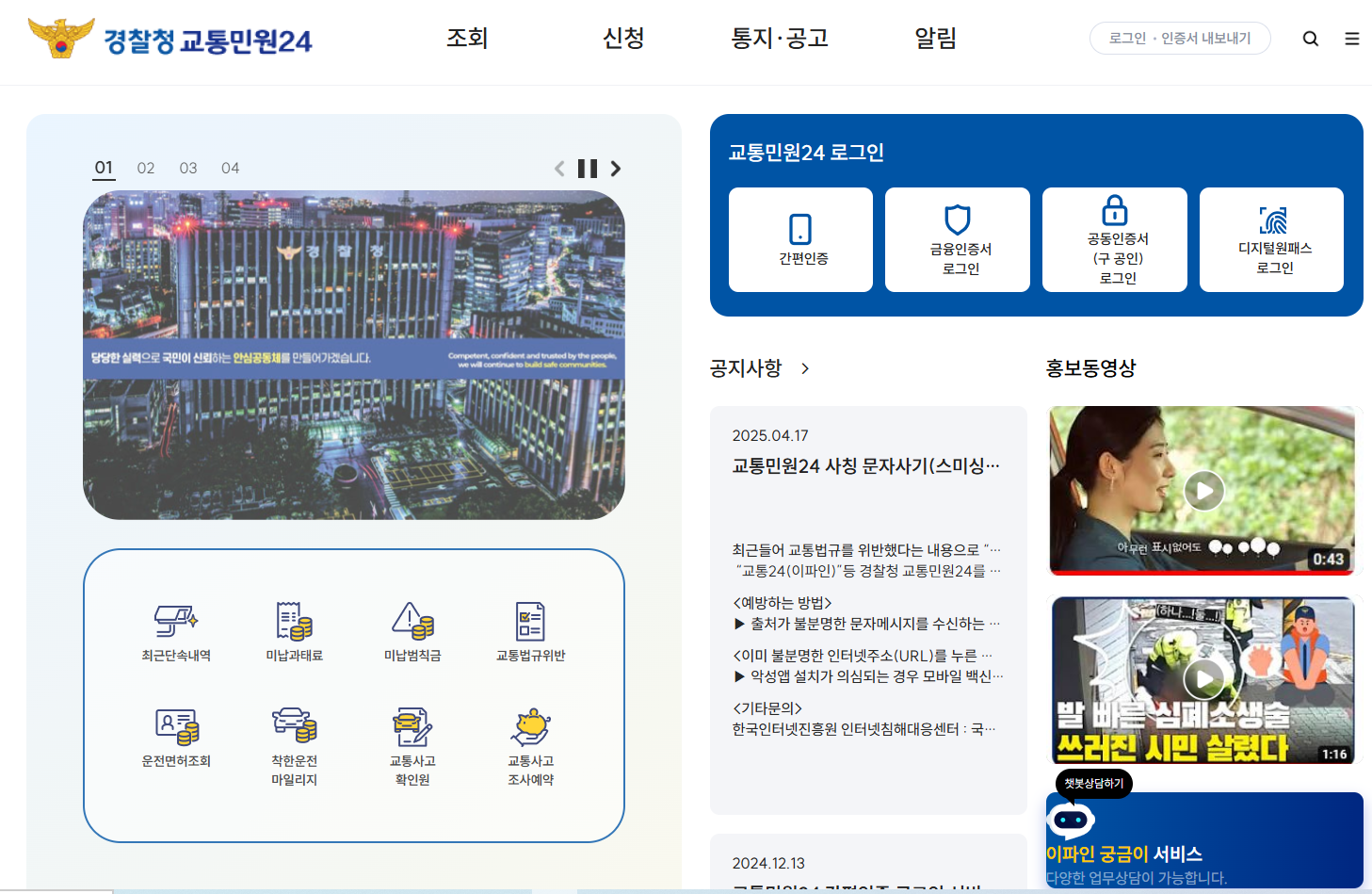Go to next banner slide arrow
Screen dimensions: 1372x894
(x=616, y=169)
